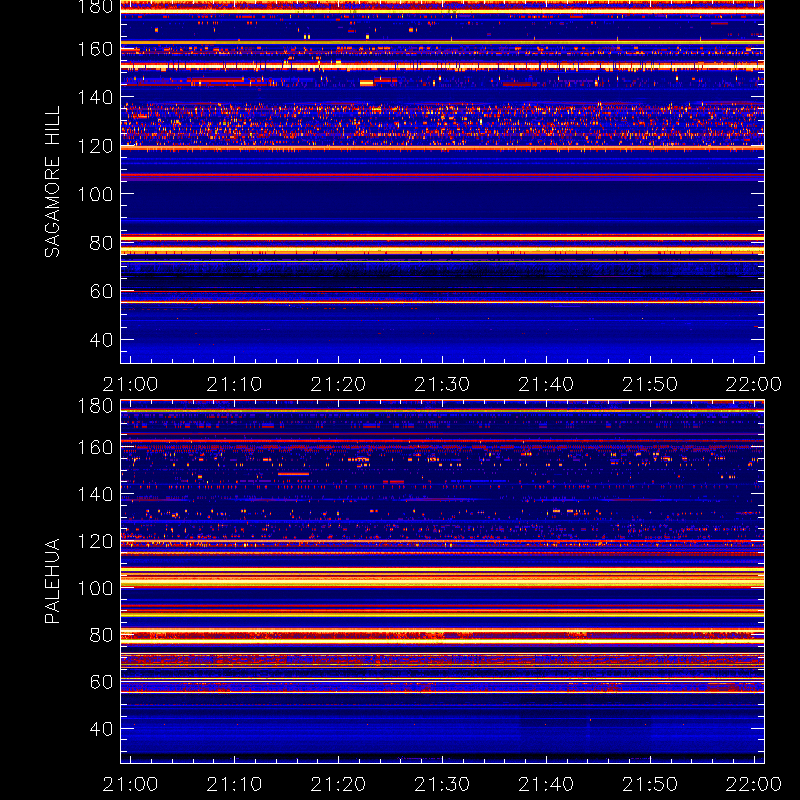Viewport: 800px width, 800px height.
Task: Select the 80 tick label on Palehua plot
Action: [101, 635]
